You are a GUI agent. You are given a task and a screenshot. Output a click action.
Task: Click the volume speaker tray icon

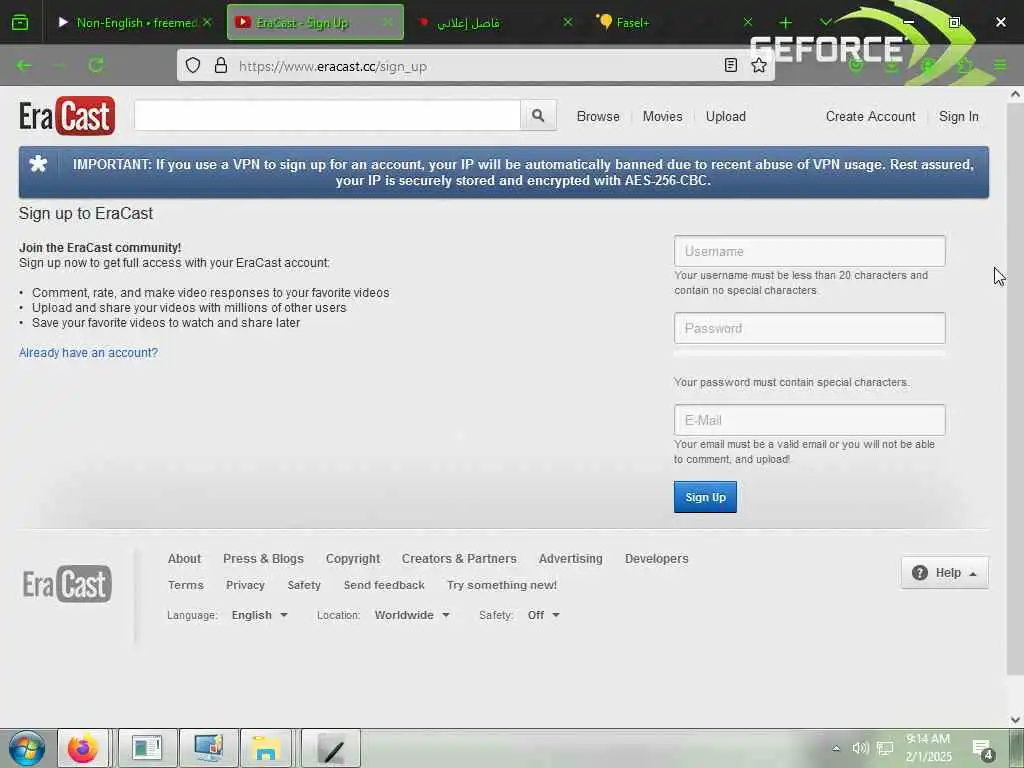pyautogui.click(x=860, y=748)
